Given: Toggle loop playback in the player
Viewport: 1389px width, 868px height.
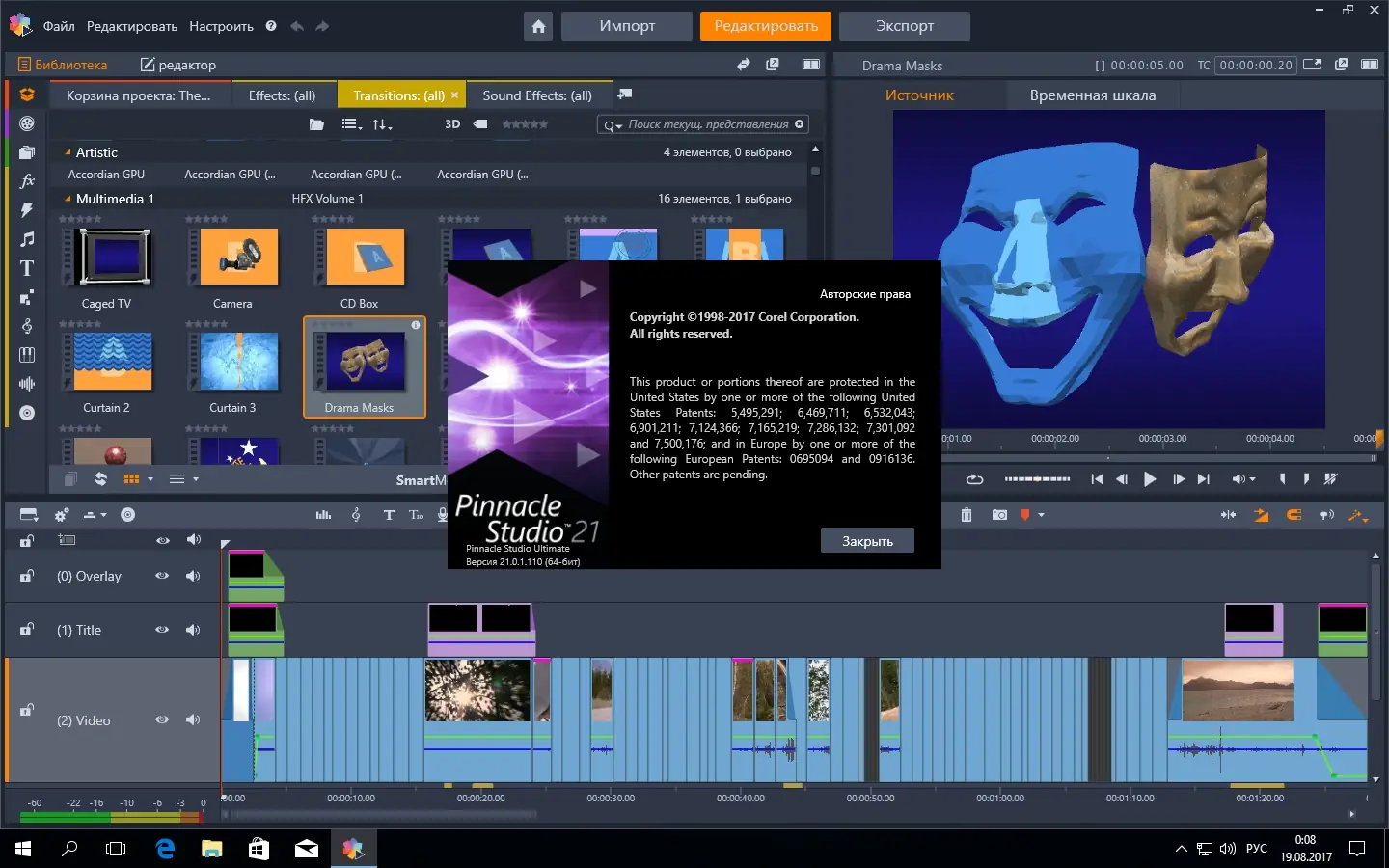Looking at the screenshot, I should (974, 479).
